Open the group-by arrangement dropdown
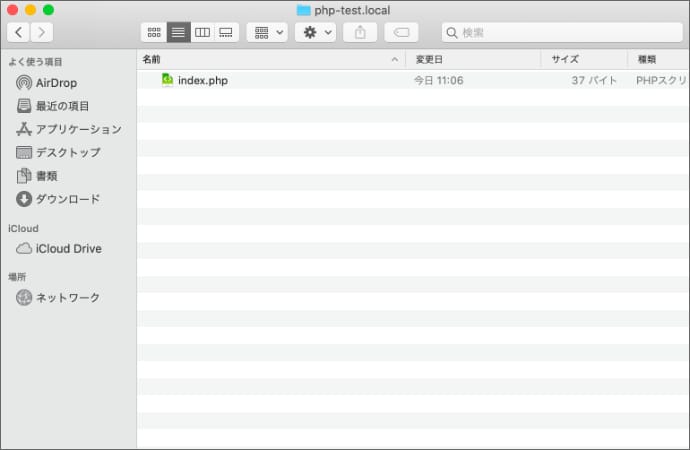The width and height of the screenshot is (690, 450). coord(267,33)
